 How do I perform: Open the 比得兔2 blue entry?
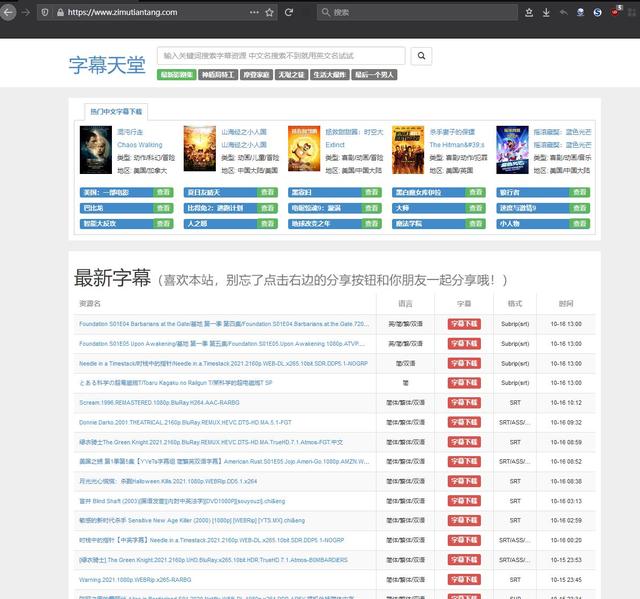[x=220, y=208]
